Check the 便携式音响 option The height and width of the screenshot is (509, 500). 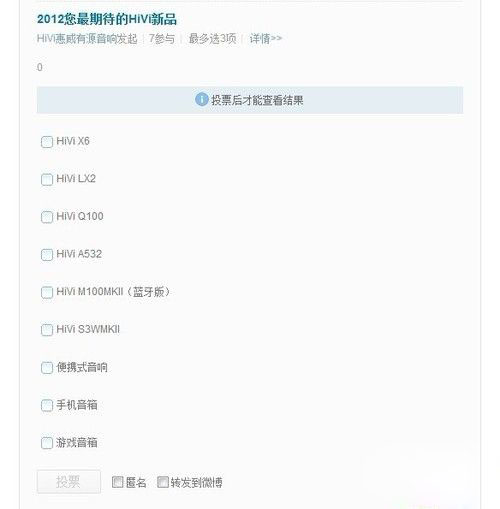click(47, 368)
